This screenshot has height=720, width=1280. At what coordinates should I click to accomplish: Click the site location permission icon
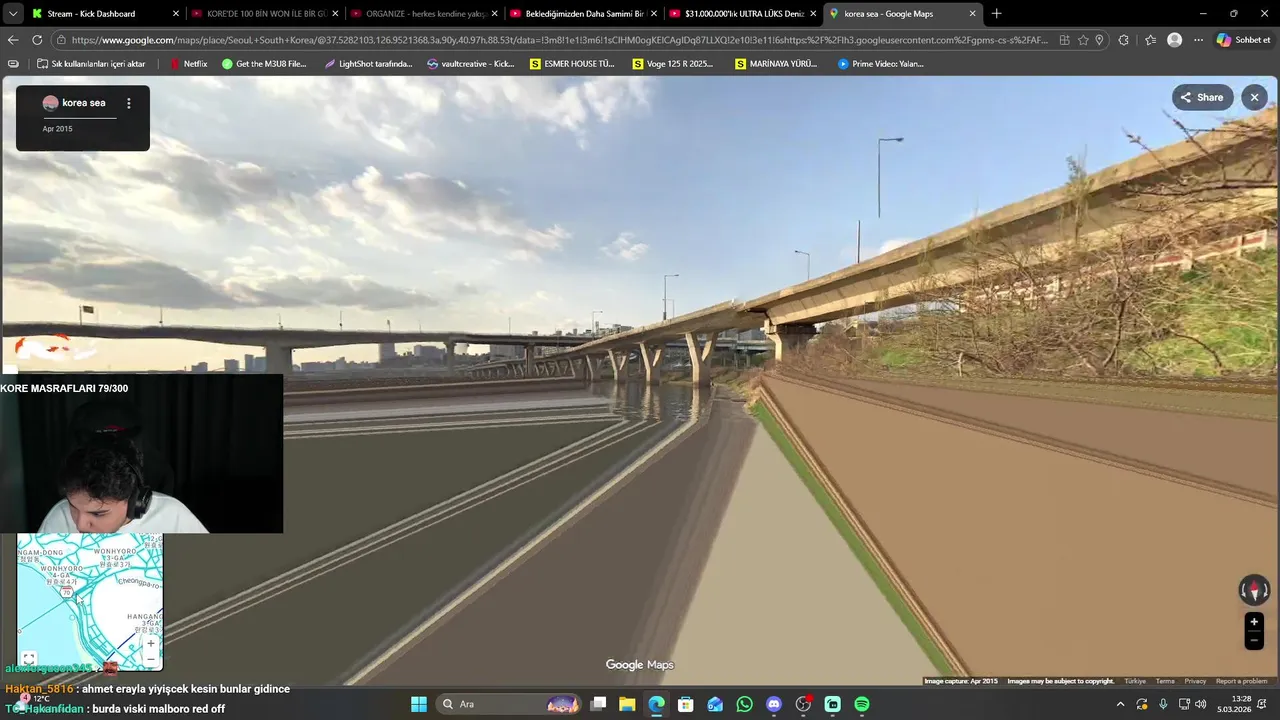tap(1100, 40)
